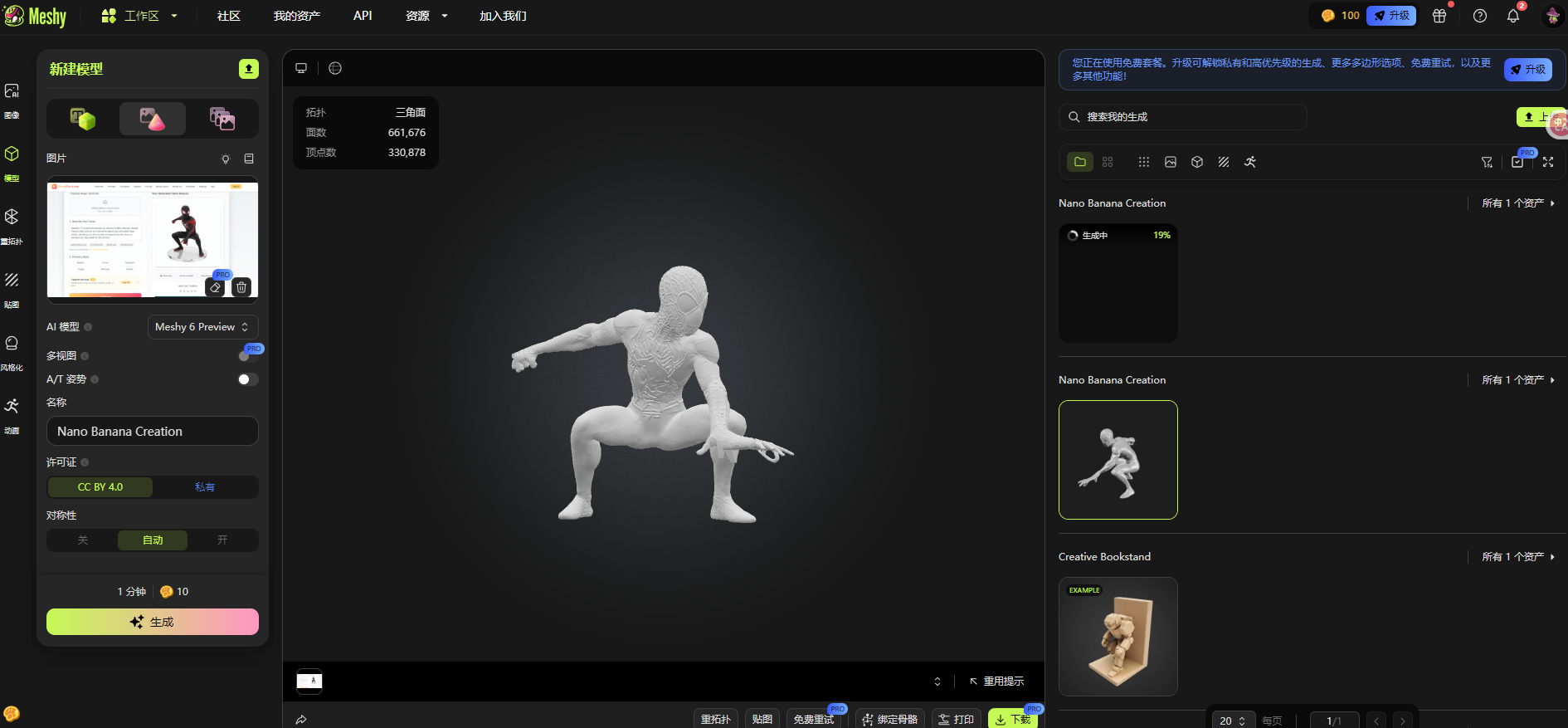This screenshot has width=1568, height=728.
Task: Switch to folder view in assets toolbar
Action: [x=1080, y=162]
